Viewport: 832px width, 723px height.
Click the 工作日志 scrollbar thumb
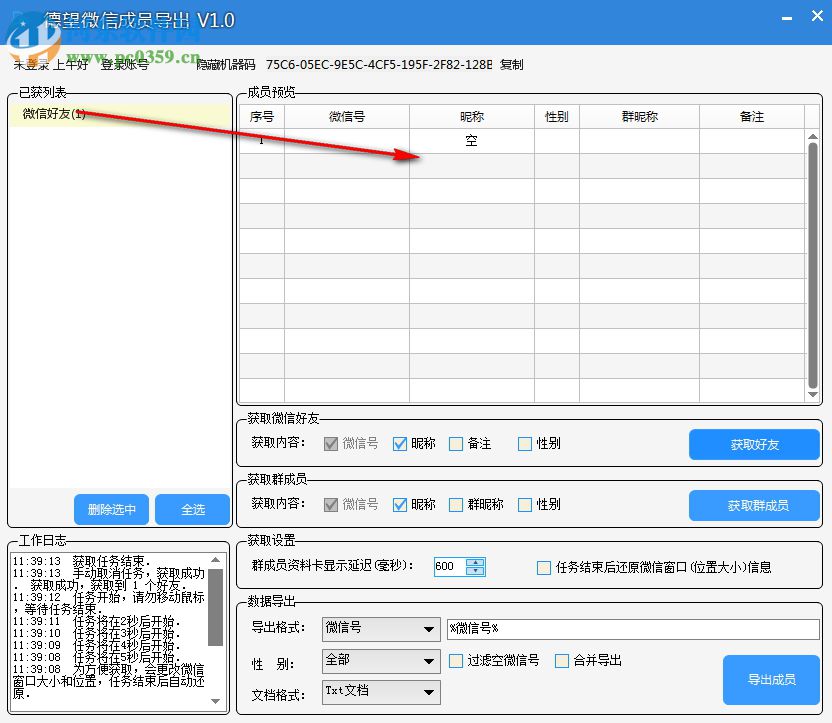point(215,607)
